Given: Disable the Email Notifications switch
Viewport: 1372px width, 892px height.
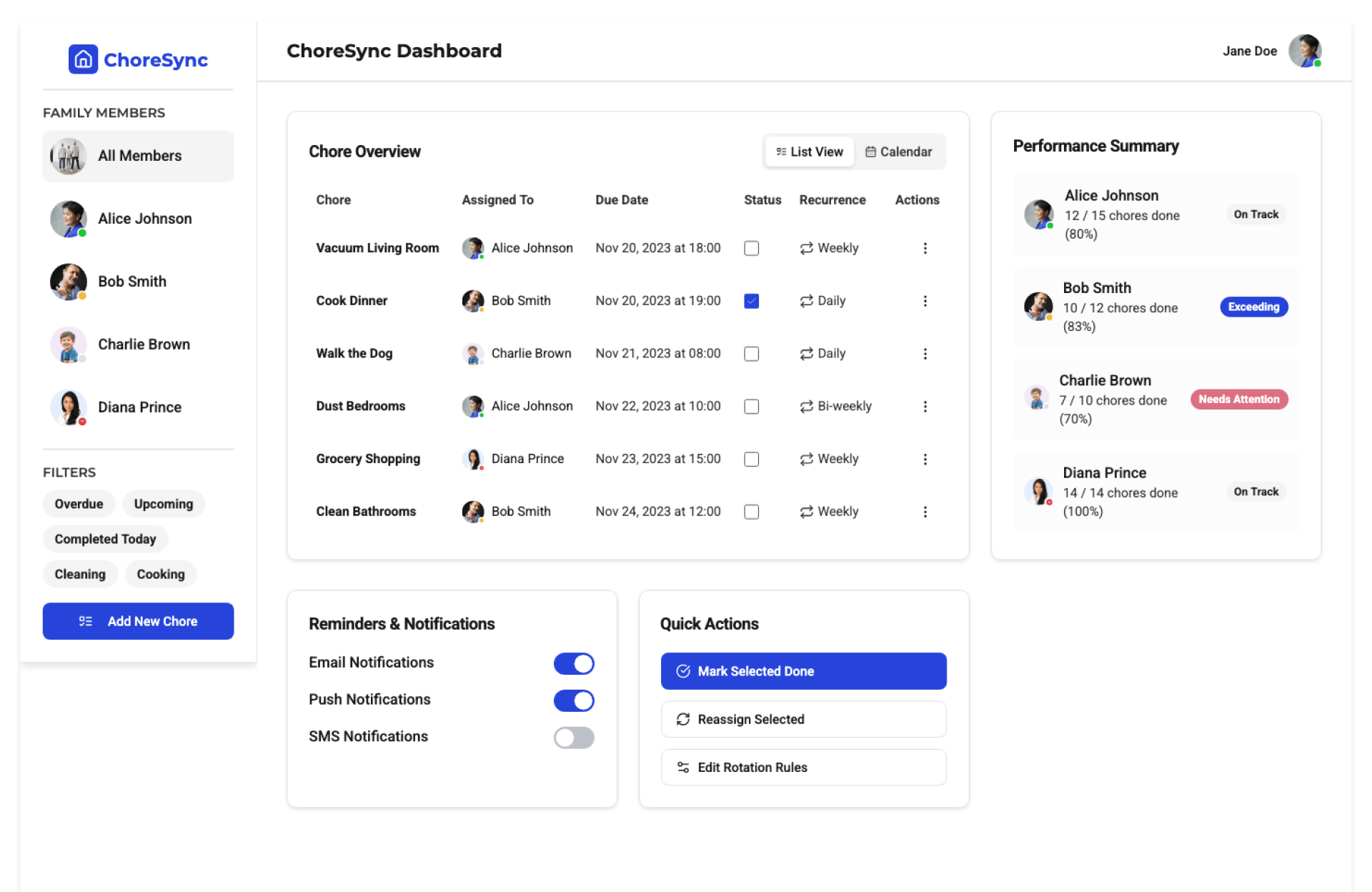Looking at the screenshot, I should point(573,663).
